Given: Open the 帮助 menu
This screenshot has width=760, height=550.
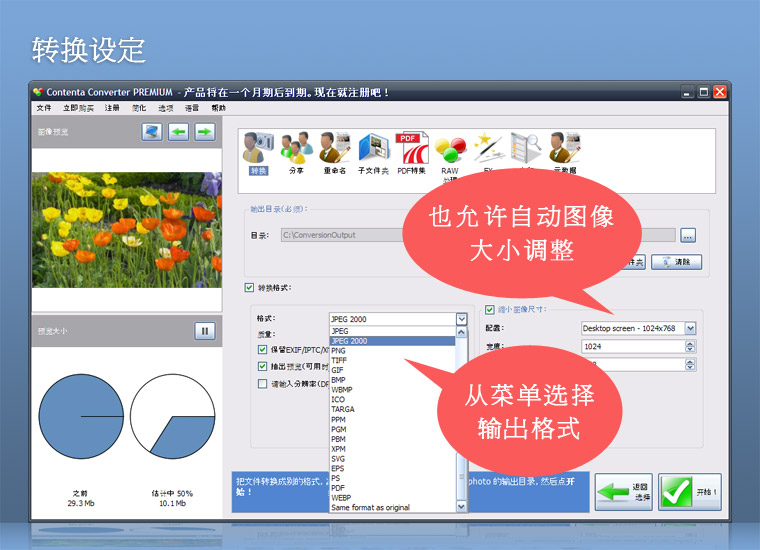Looking at the screenshot, I should [218, 107].
